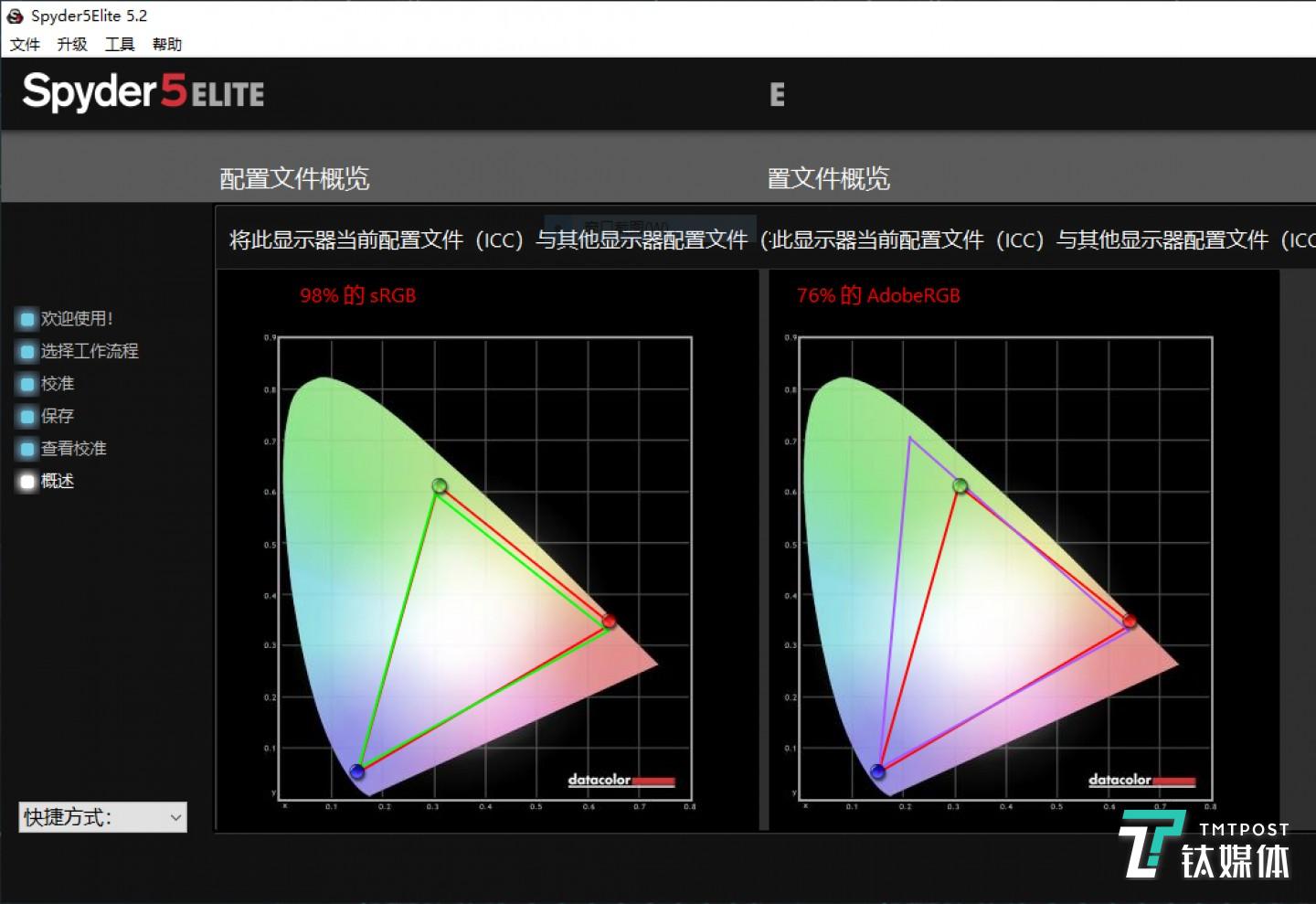Expand the 快捷方式 dropdown
Image resolution: width=1316 pixels, height=904 pixels.
103,817
